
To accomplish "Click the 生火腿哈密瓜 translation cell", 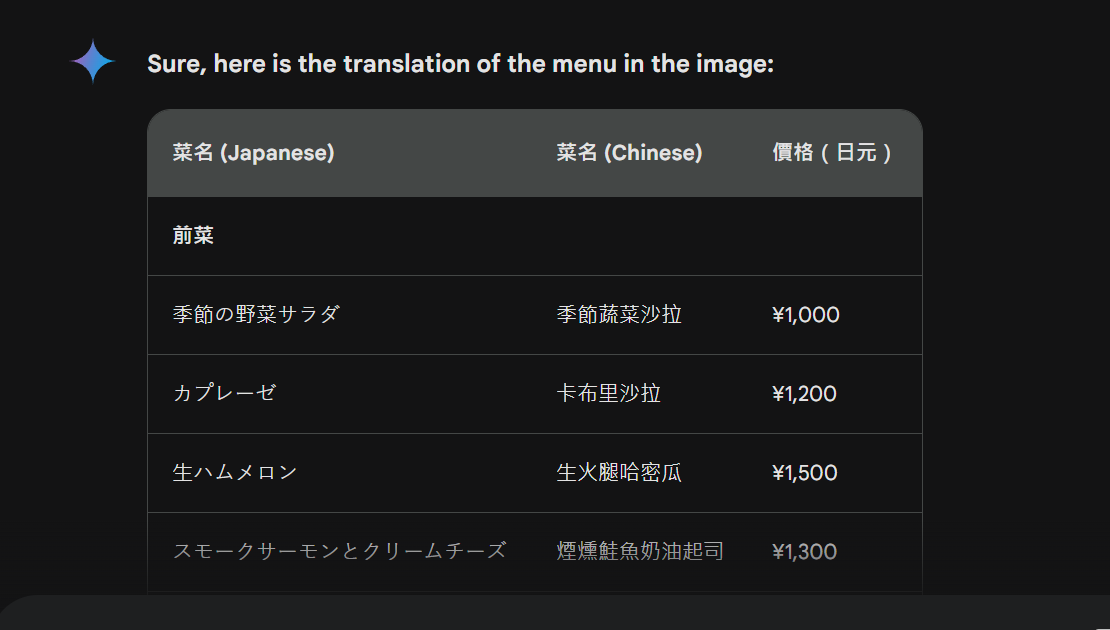I will tap(619, 472).
